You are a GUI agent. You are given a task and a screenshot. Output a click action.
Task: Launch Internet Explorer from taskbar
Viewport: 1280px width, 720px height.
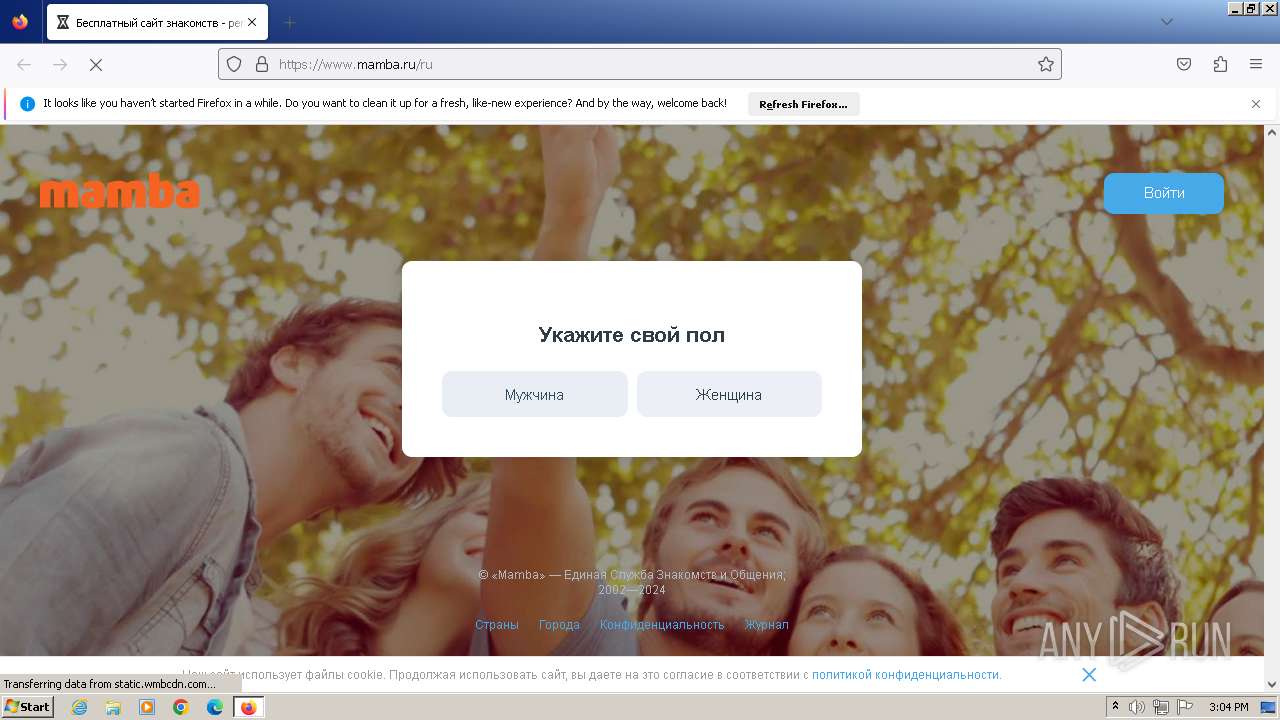[79, 707]
